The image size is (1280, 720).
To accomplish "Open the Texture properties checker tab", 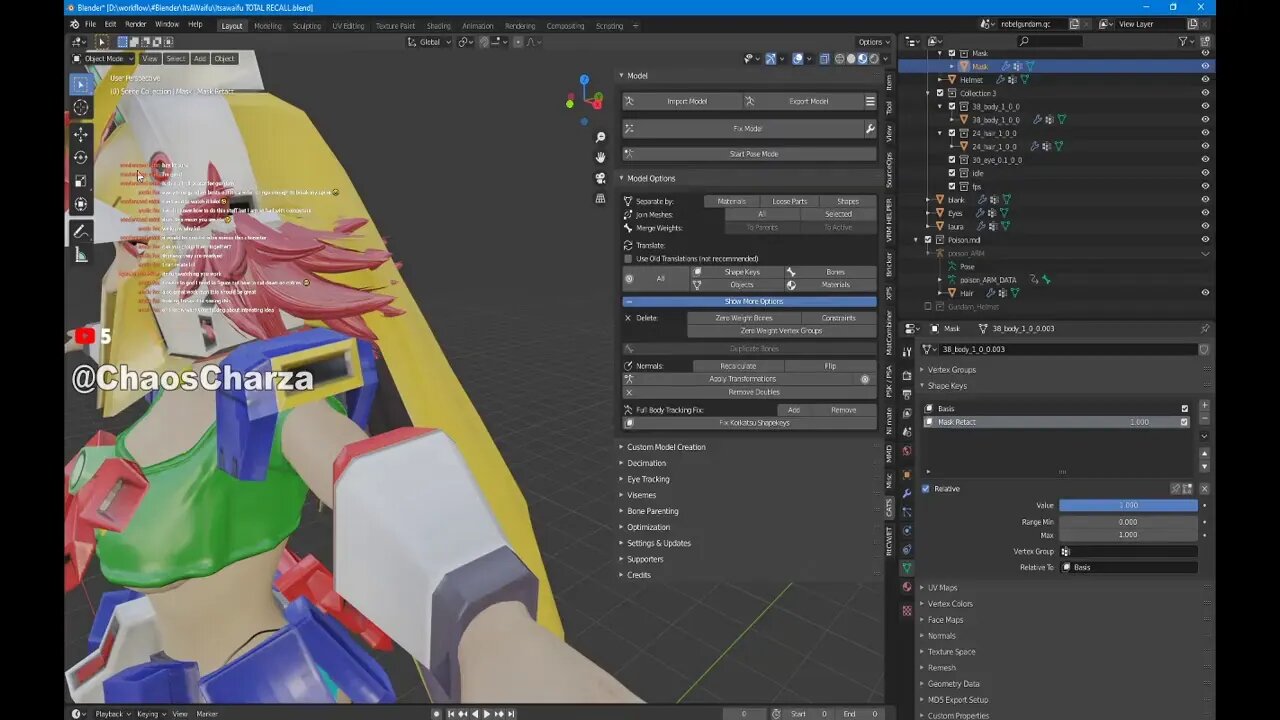I will [x=907, y=610].
